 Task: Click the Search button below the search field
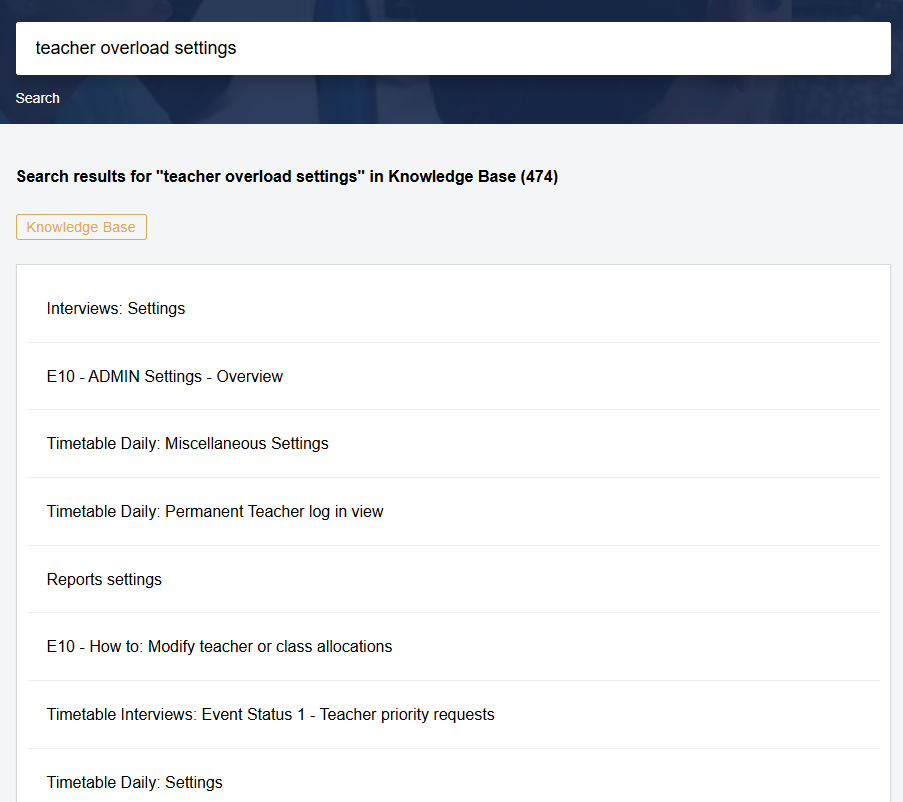37,98
